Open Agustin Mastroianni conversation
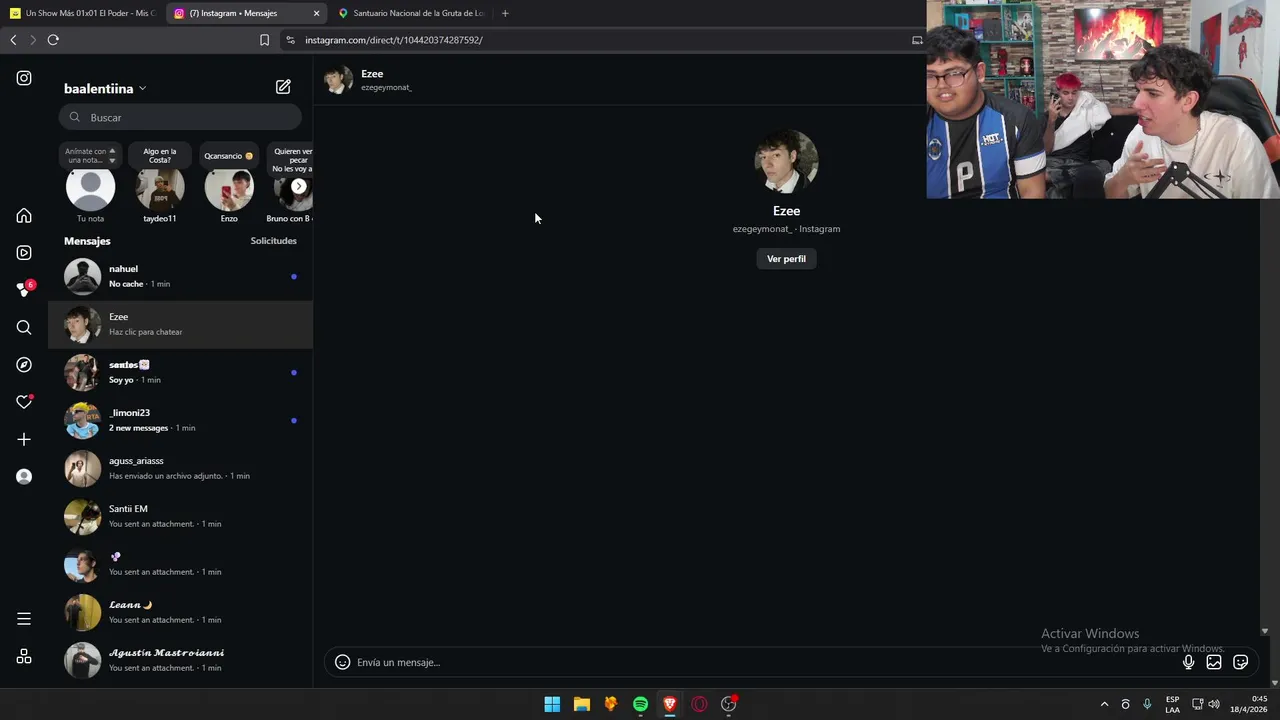This screenshot has width=1280, height=720. pyautogui.click(x=180, y=661)
